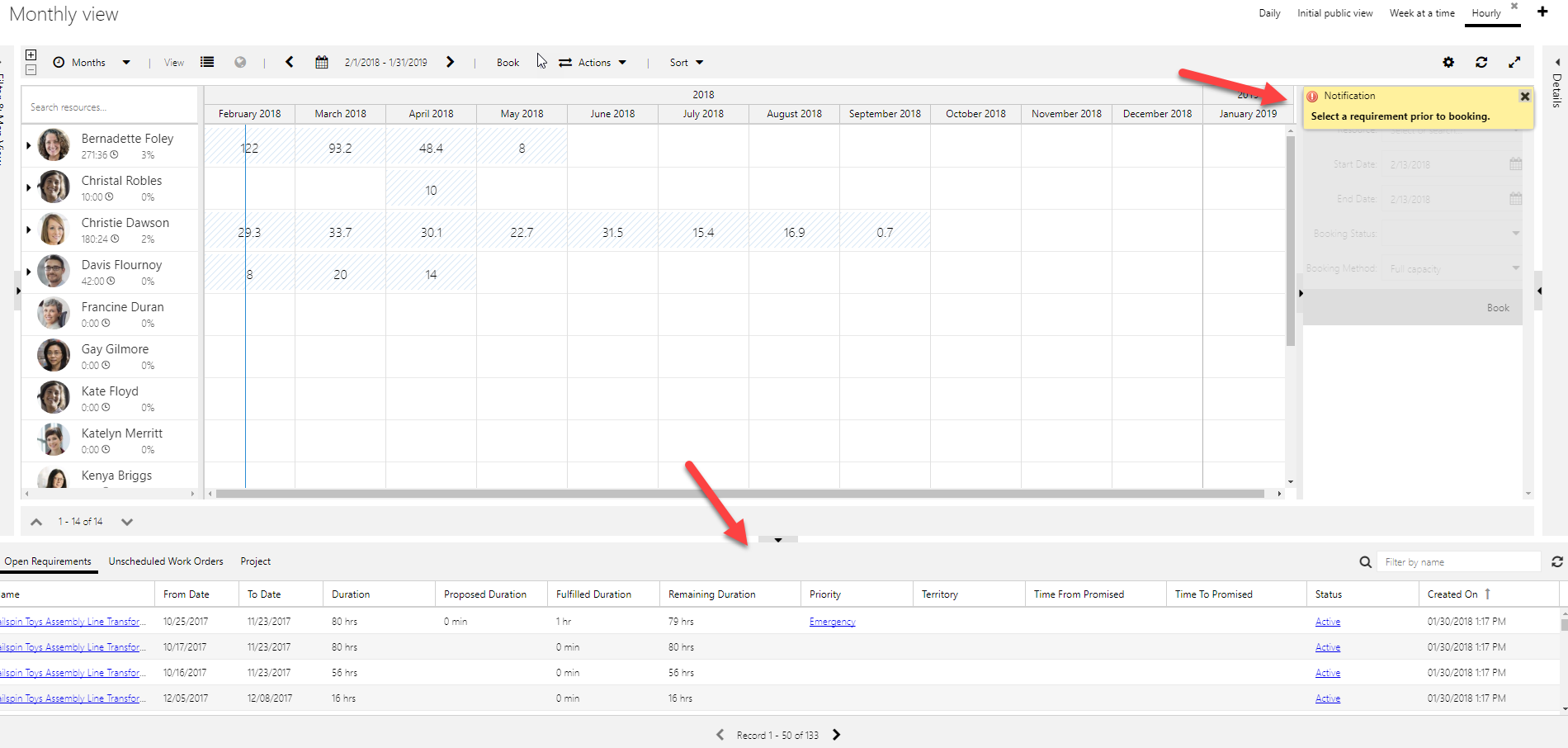Switch to map view globe icon
The width and height of the screenshot is (1568, 748).
click(x=240, y=63)
